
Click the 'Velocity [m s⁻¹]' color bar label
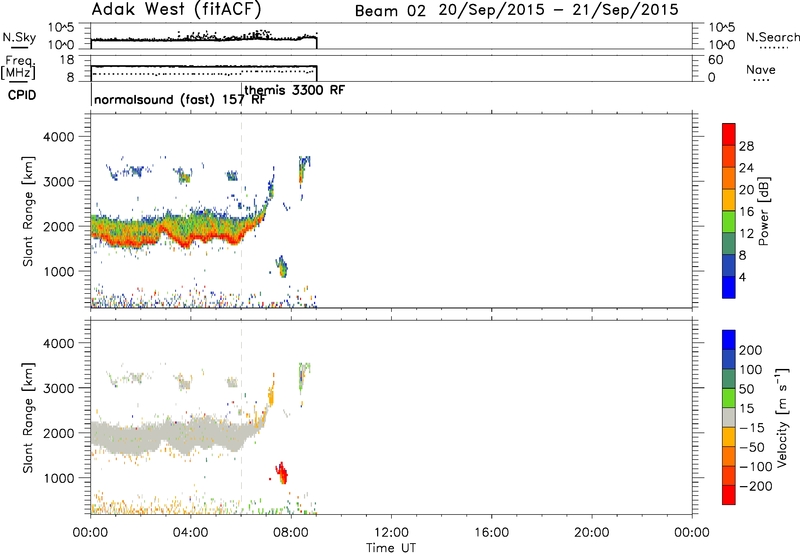(781, 417)
